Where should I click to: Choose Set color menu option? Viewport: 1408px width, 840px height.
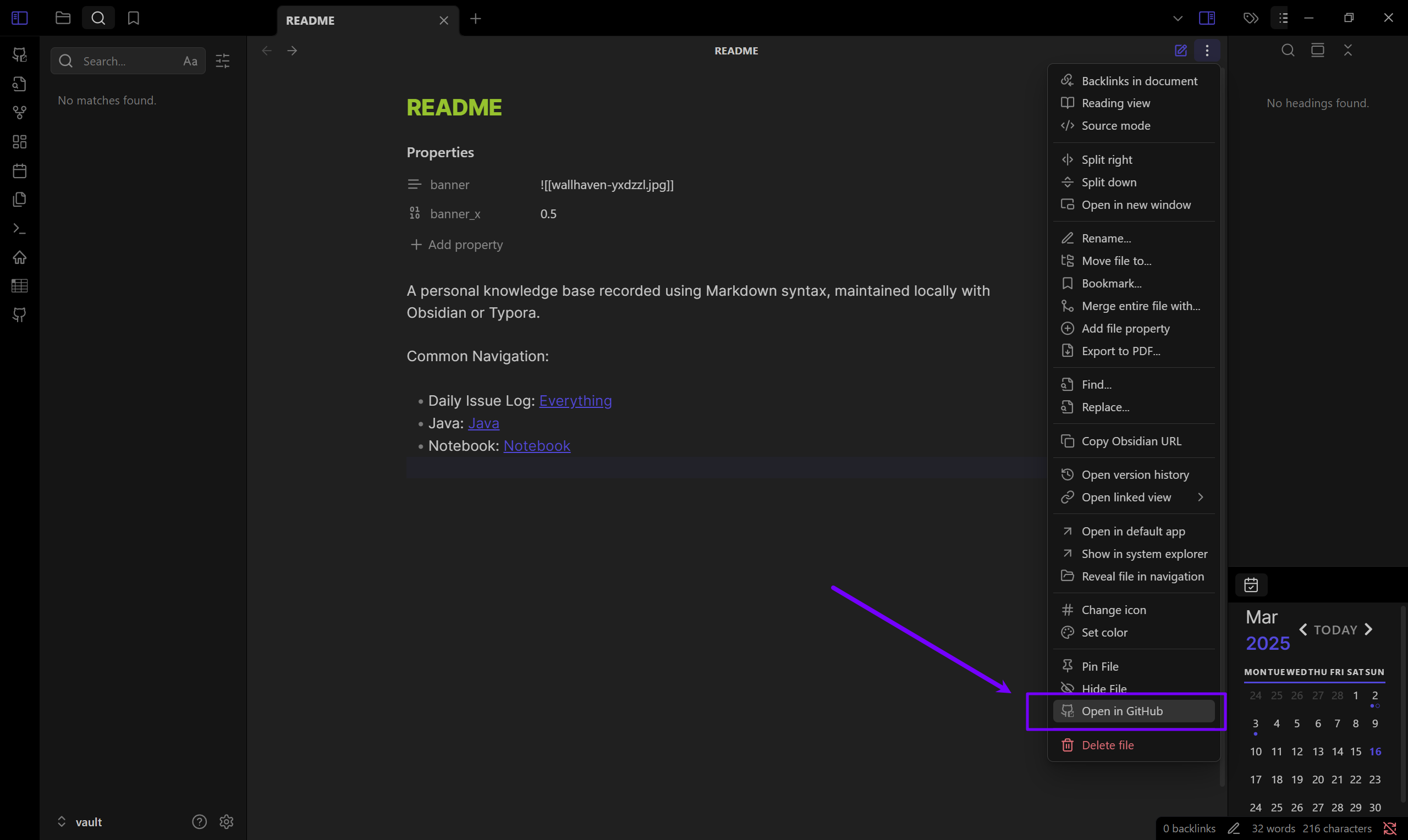pyautogui.click(x=1104, y=632)
